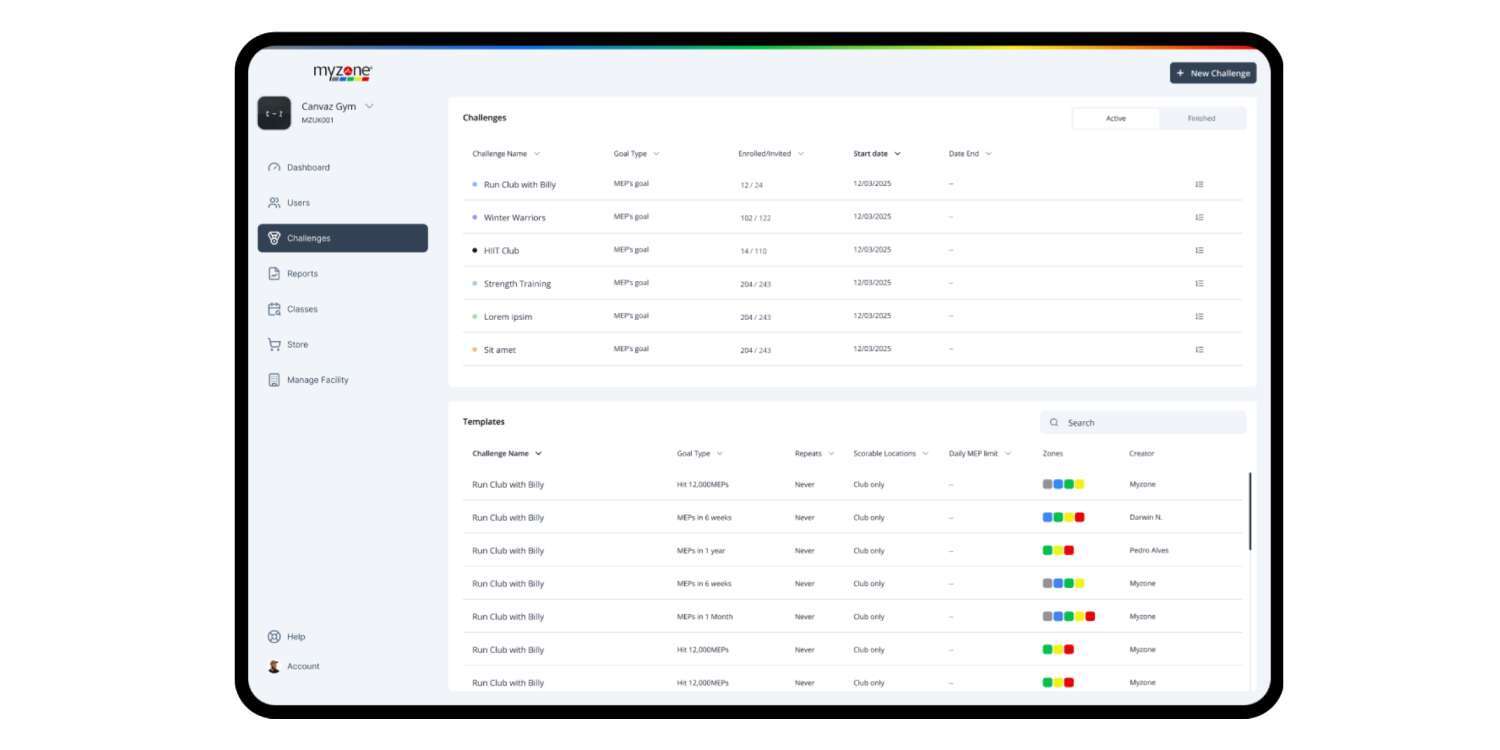Open the Winter Warriors row list icon

coord(1199,217)
